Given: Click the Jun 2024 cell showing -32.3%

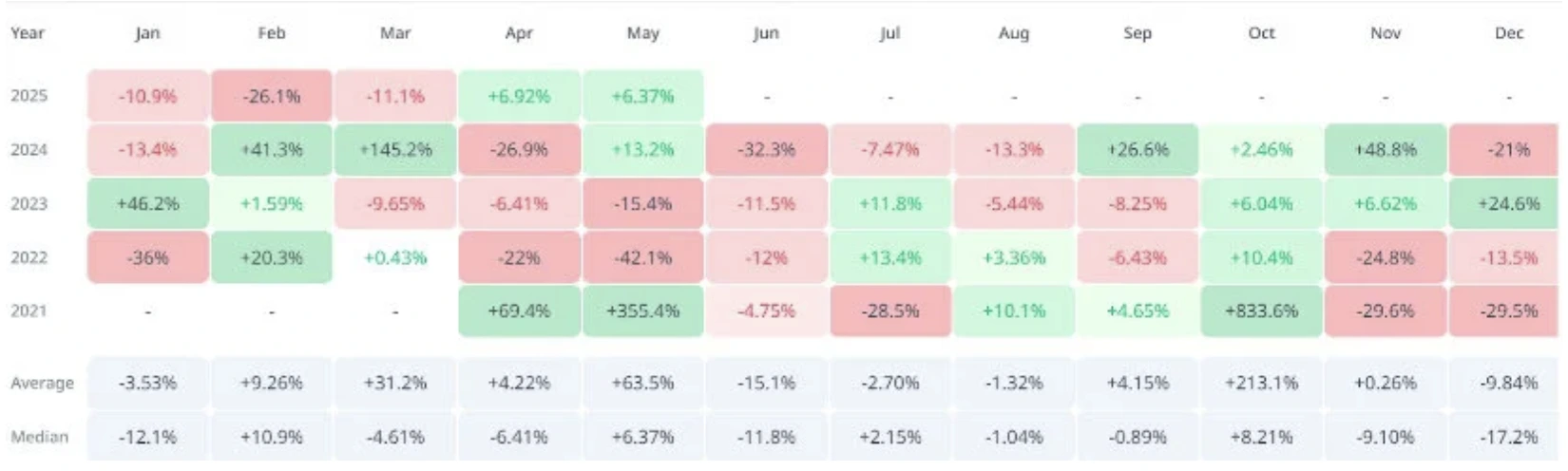Looking at the screenshot, I should click(x=767, y=150).
